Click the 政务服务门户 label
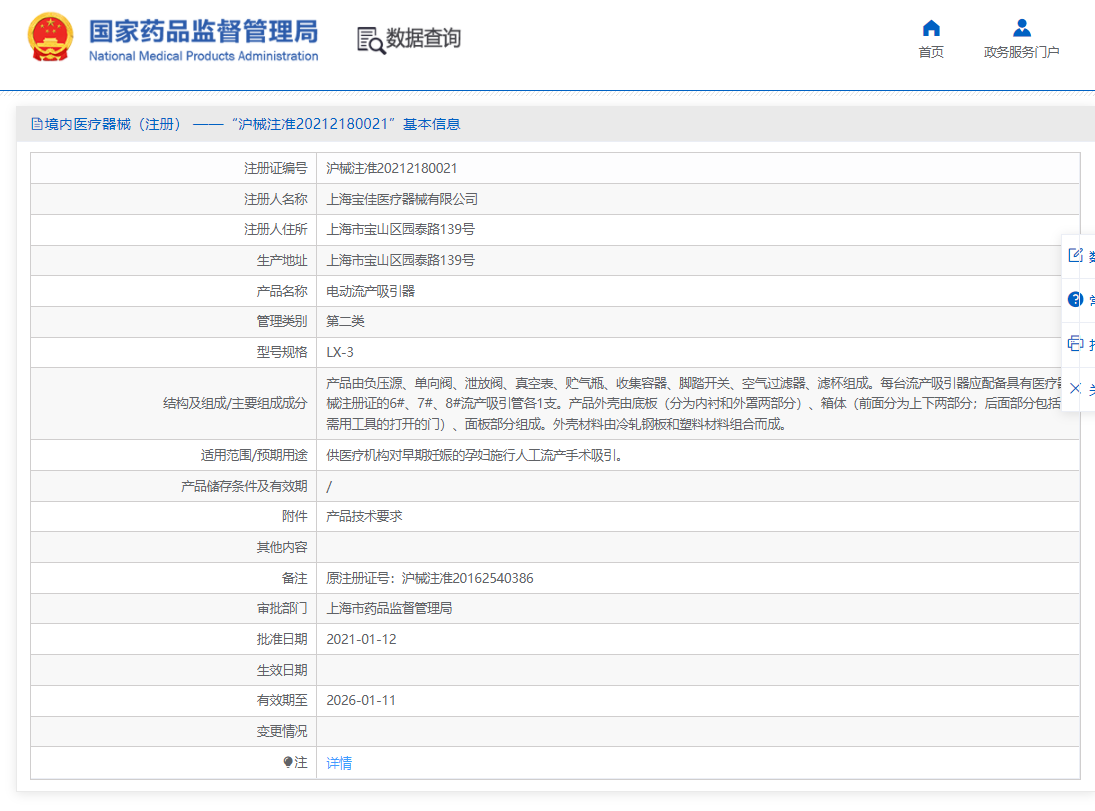This screenshot has width=1095, height=811. tap(1022, 52)
